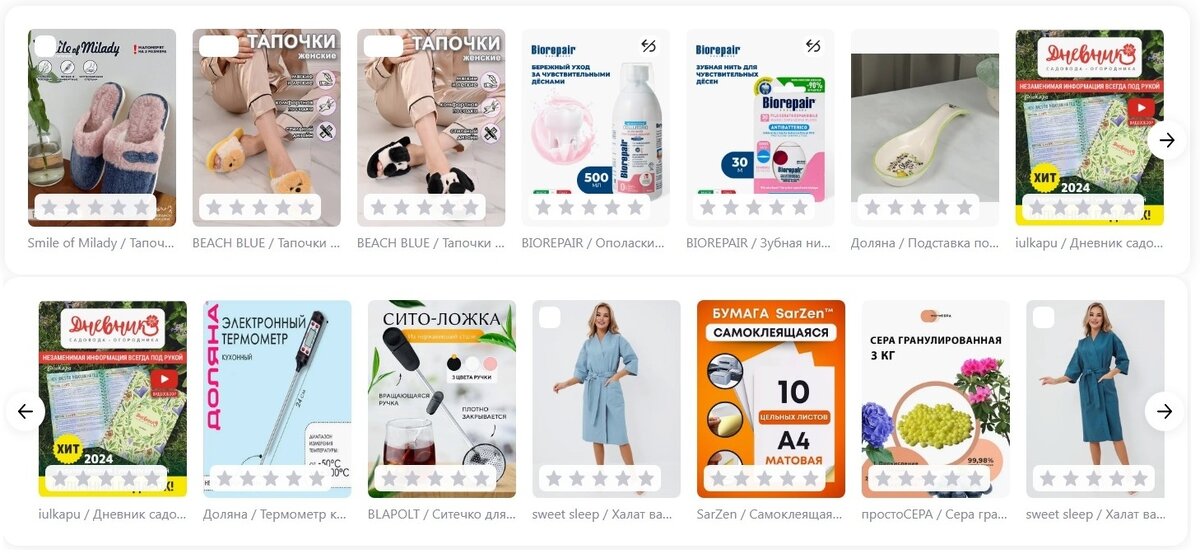Image resolution: width=1200 pixels, height=554 pixels.
Task: Open BIOREPAIR / Зубная нить product link
Action: [x=760, y=243]
